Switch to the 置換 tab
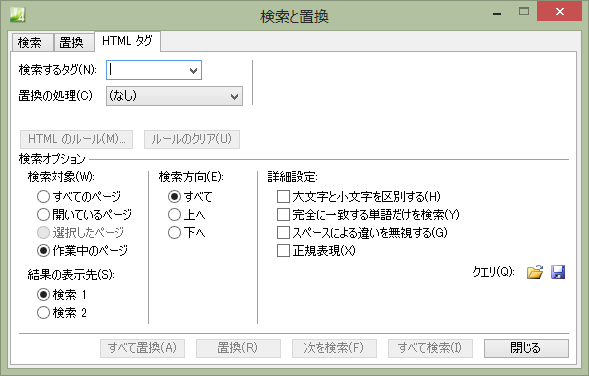589x376 pixels. click(x=74, y=42)
